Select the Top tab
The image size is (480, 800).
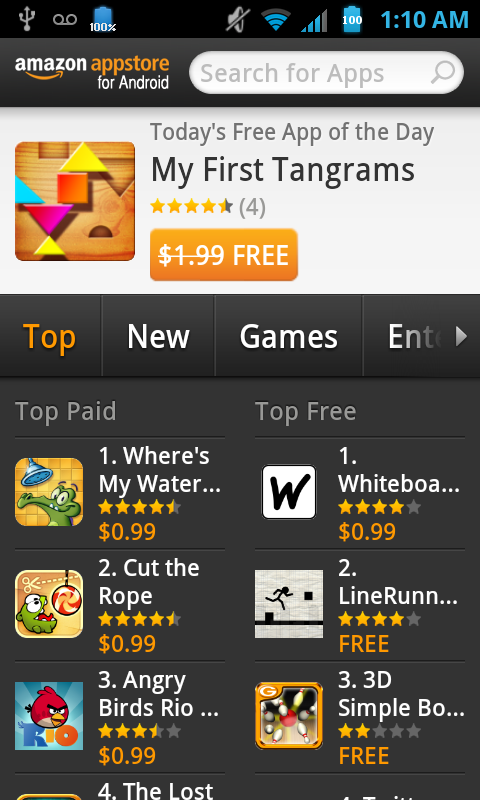tap(49, 336)
